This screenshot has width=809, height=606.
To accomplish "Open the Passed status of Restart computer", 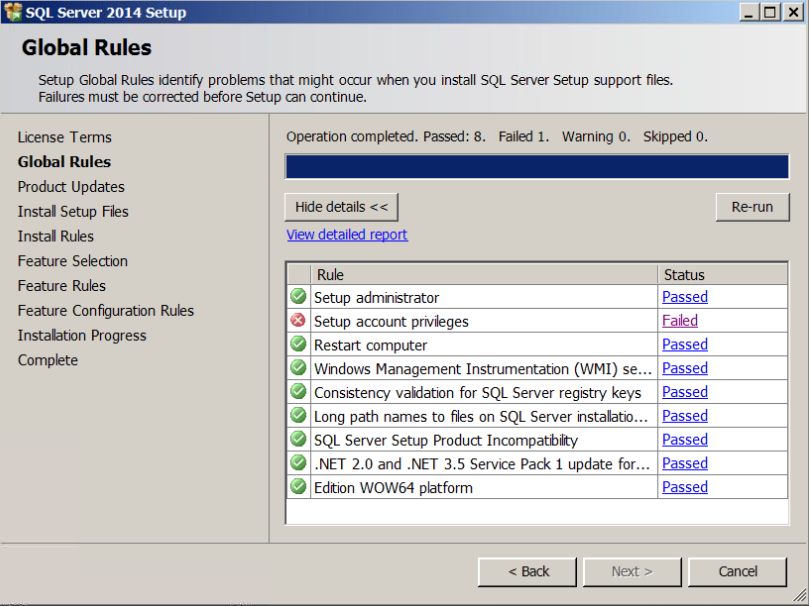I will tap(685, 345).
